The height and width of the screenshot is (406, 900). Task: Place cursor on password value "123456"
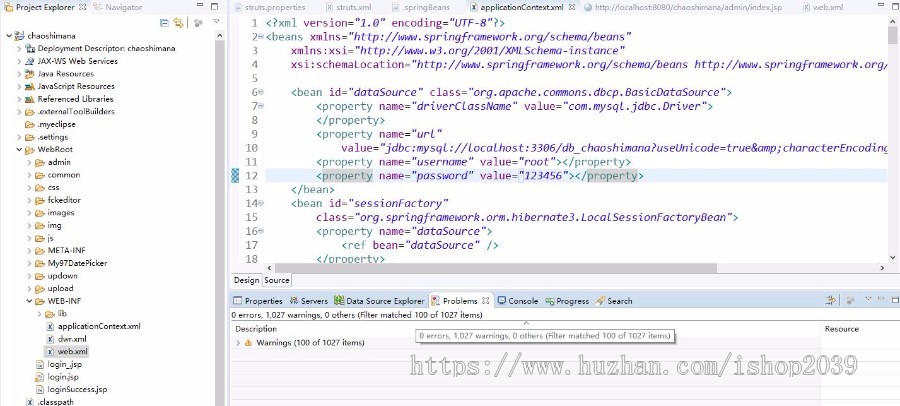click(x=543, y=176)
